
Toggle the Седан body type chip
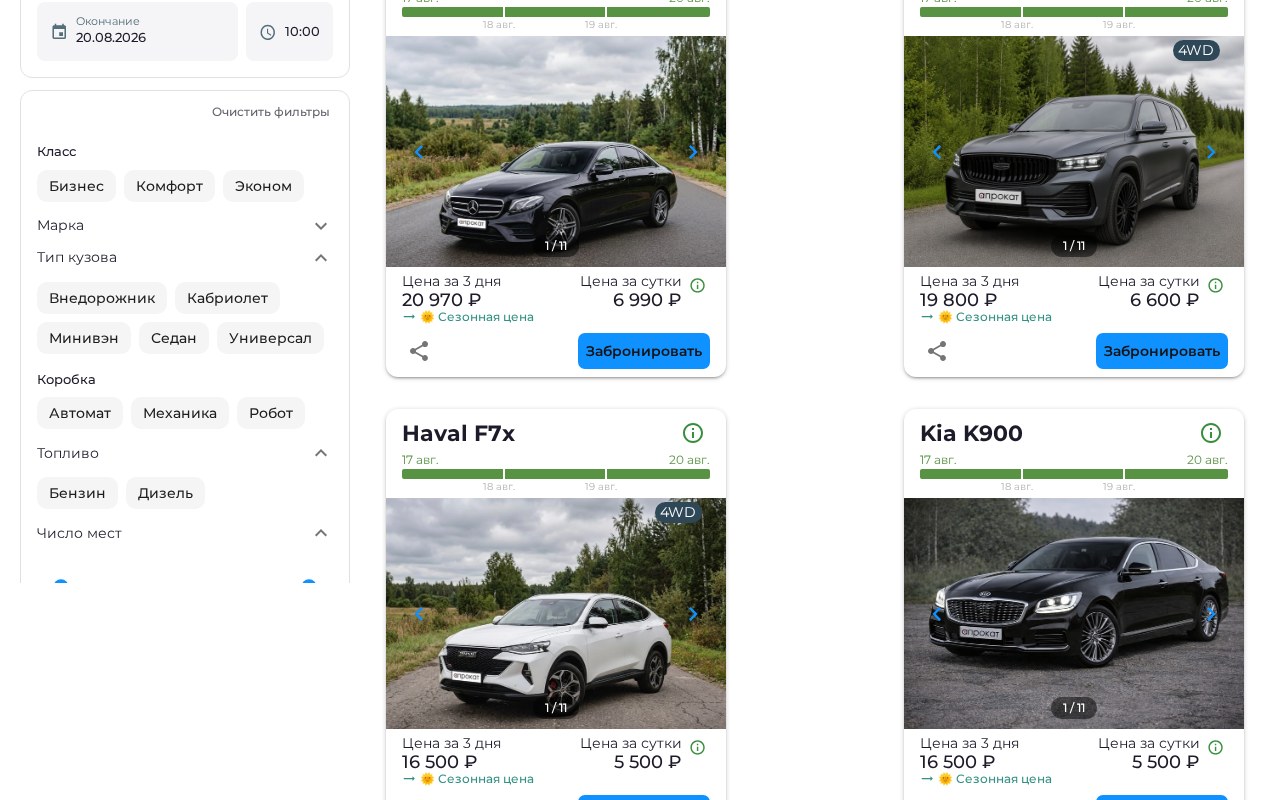coord(174,338)
